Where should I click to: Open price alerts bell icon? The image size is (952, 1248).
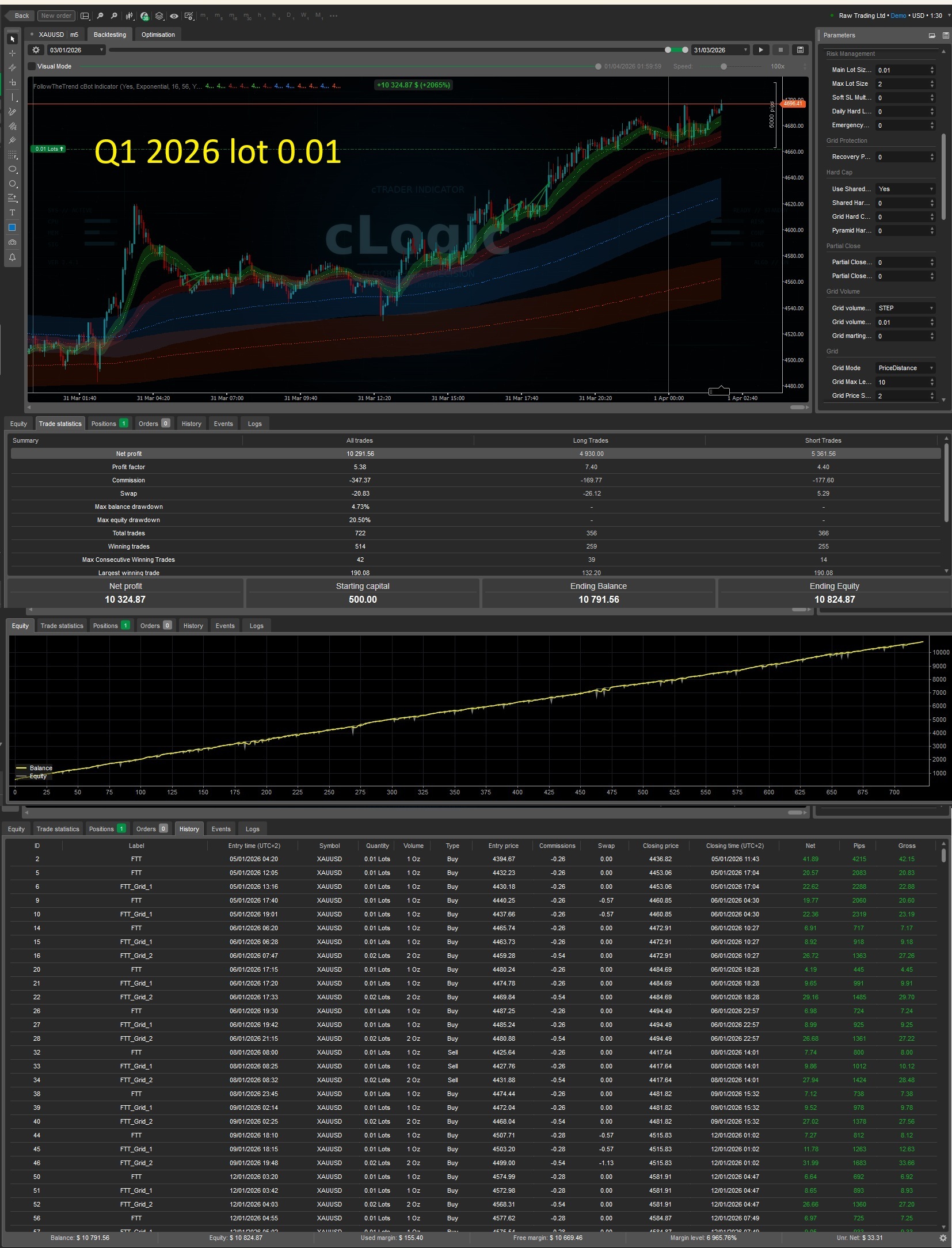pyautogui.click(x=12, y=257)
